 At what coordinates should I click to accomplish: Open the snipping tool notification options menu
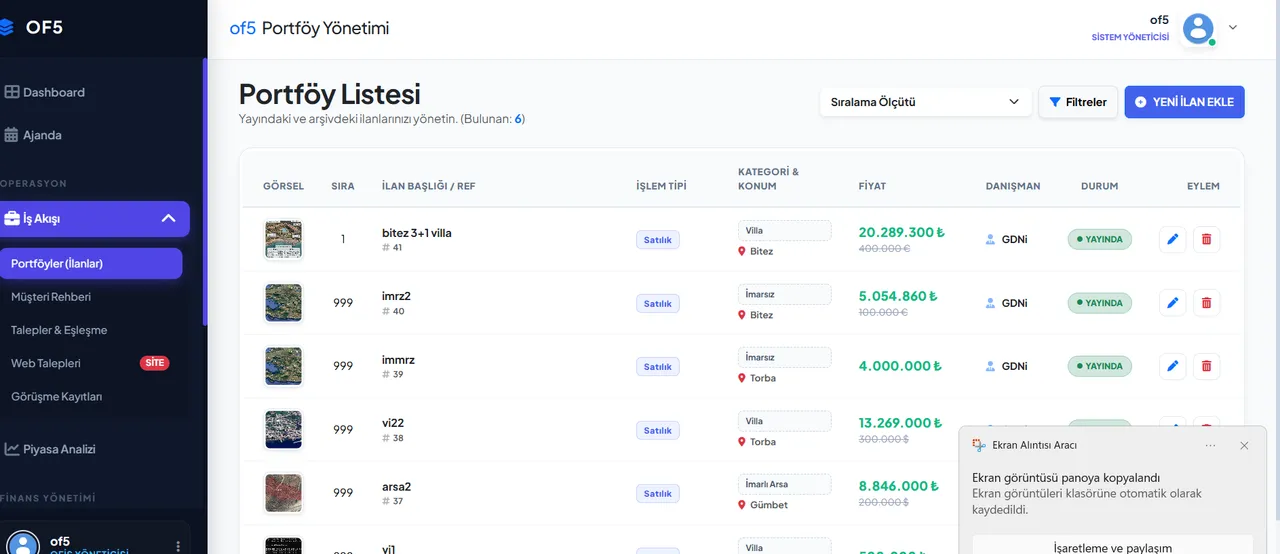(x=1210, y=445)
